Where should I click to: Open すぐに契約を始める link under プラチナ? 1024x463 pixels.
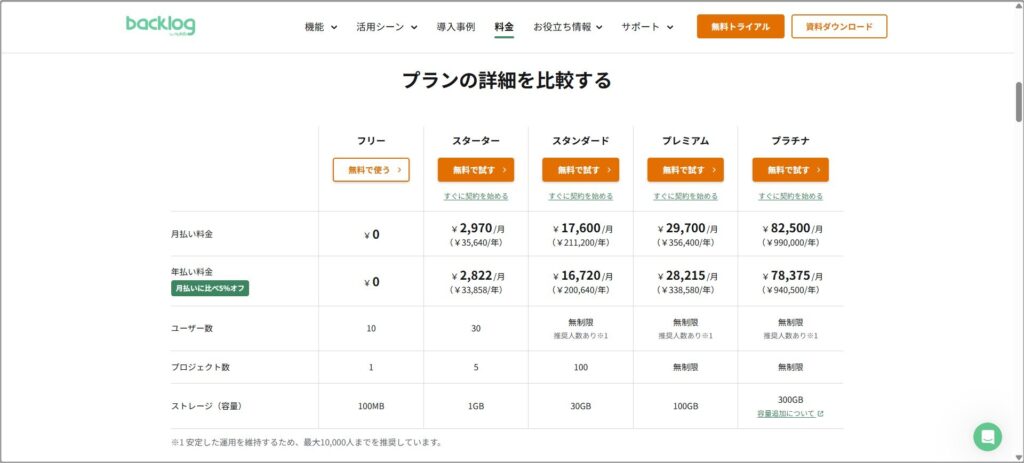790,196
